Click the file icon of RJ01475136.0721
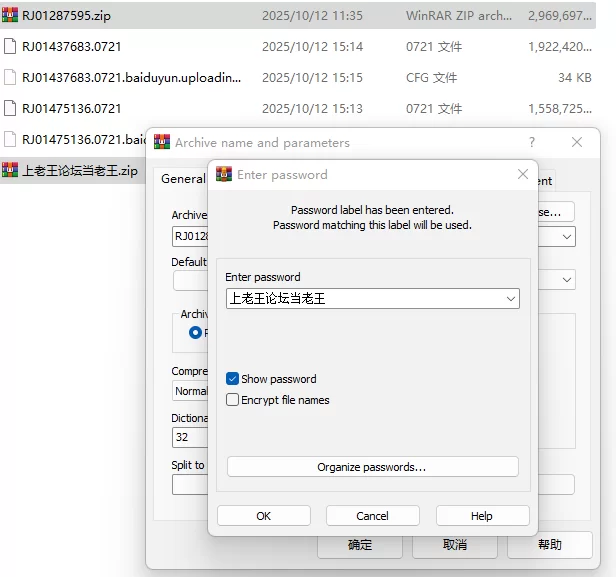The image size is (616, 577). (x=10, y=109)
